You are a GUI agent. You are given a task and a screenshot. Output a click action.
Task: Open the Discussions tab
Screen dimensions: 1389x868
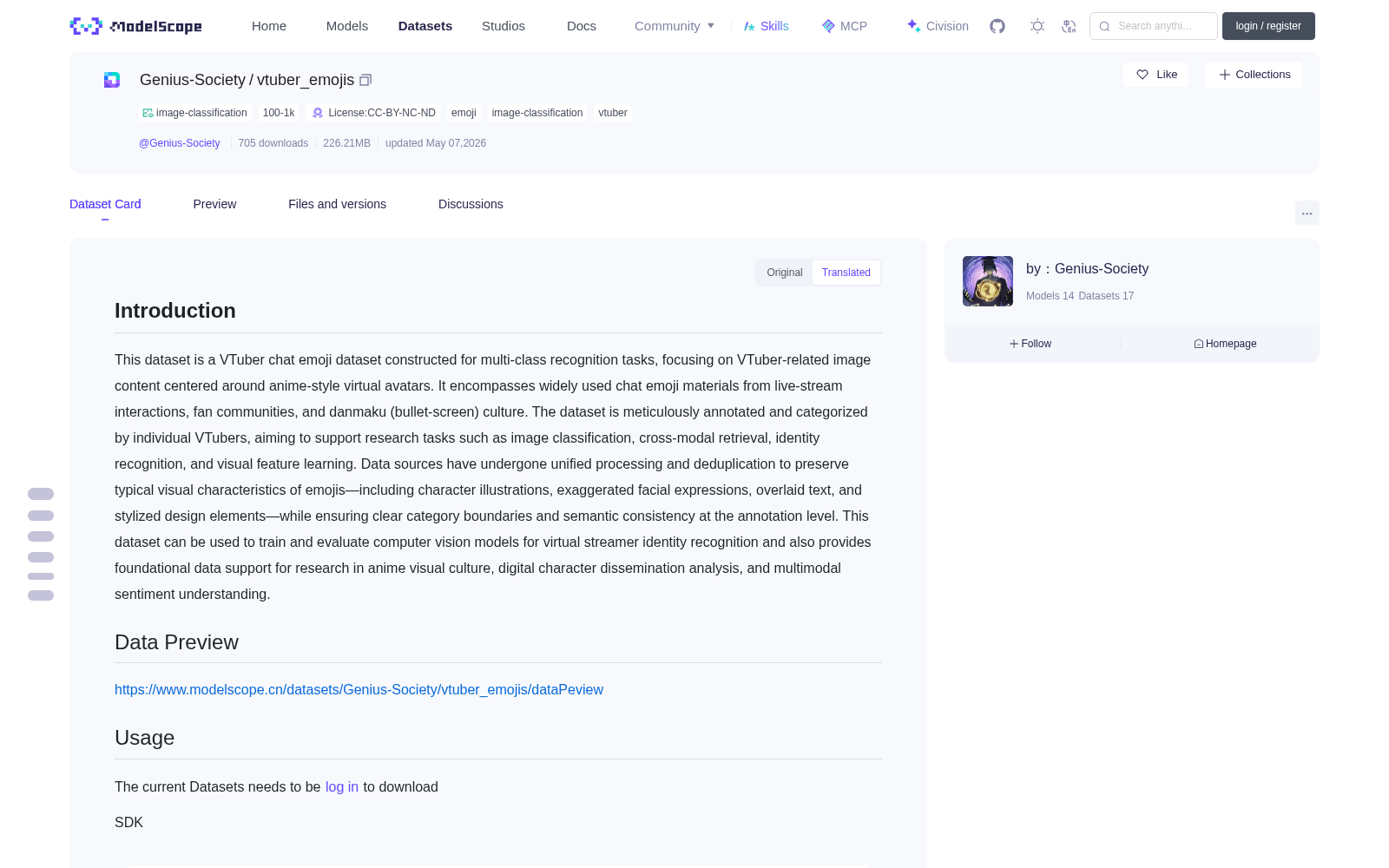coord(471,204)
